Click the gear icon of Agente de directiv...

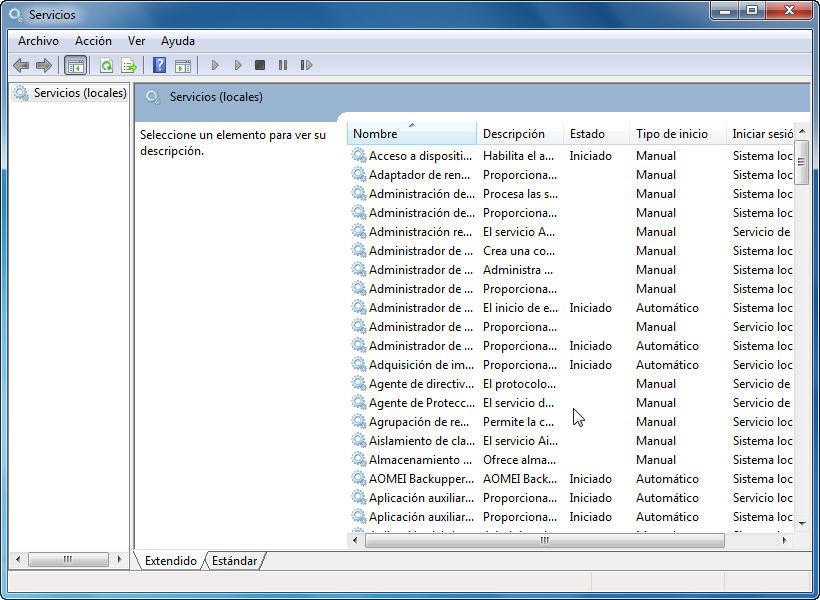click(358, 383)
